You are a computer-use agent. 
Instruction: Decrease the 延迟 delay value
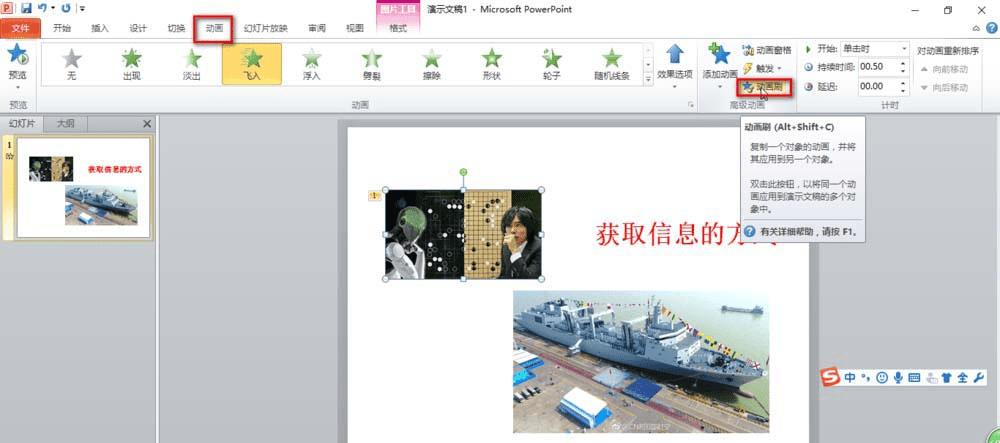903,90
